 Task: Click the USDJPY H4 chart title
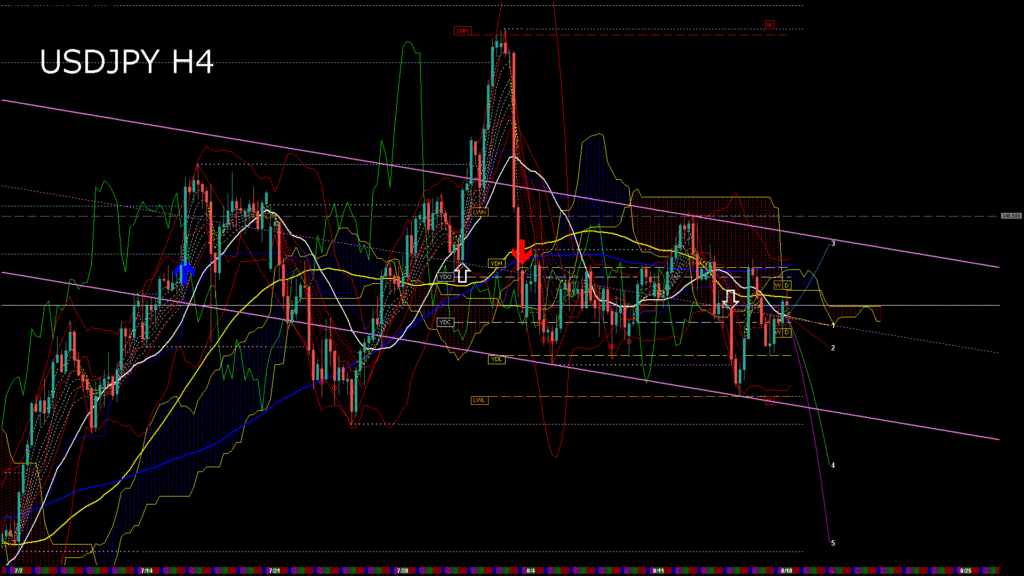(x=126, y=63)
